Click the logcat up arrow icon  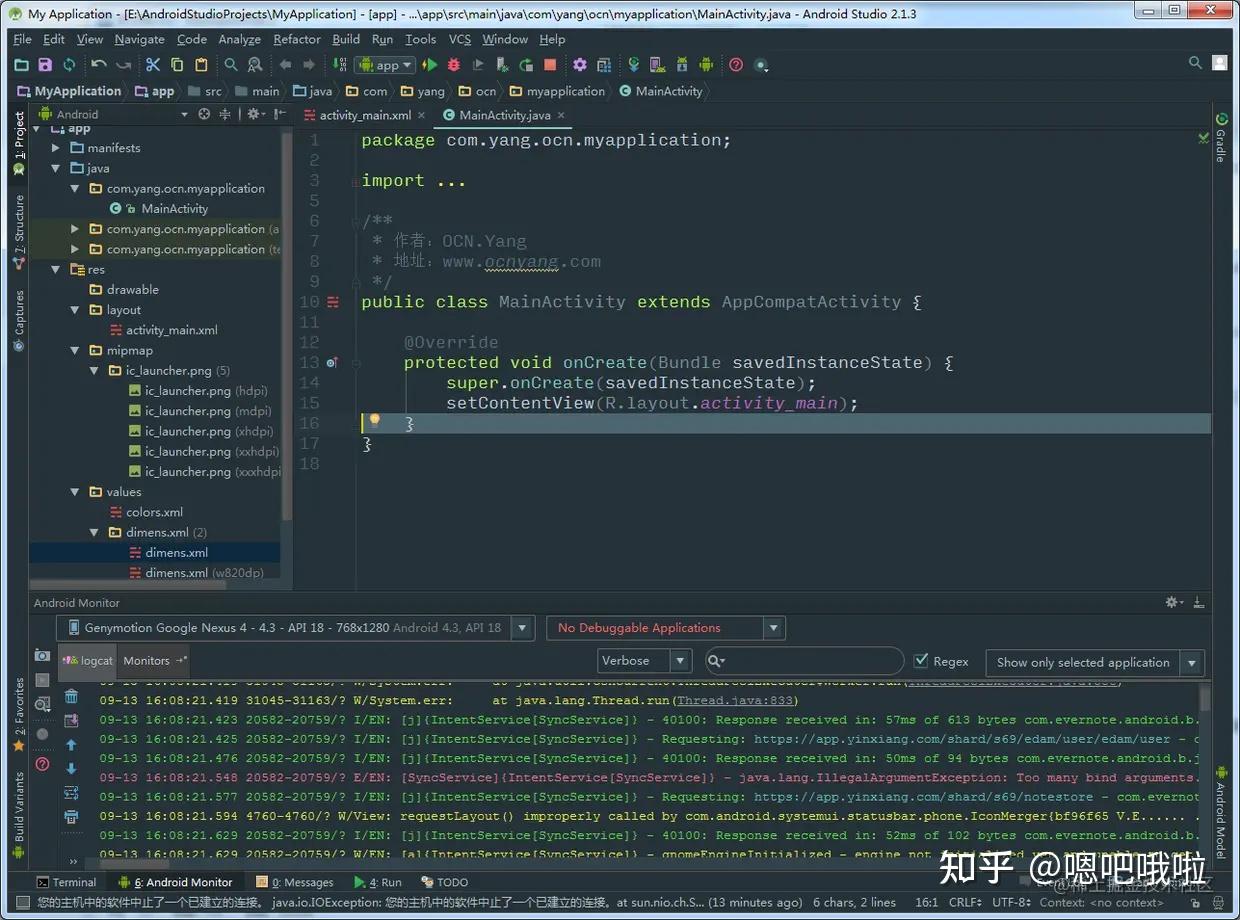71,745
